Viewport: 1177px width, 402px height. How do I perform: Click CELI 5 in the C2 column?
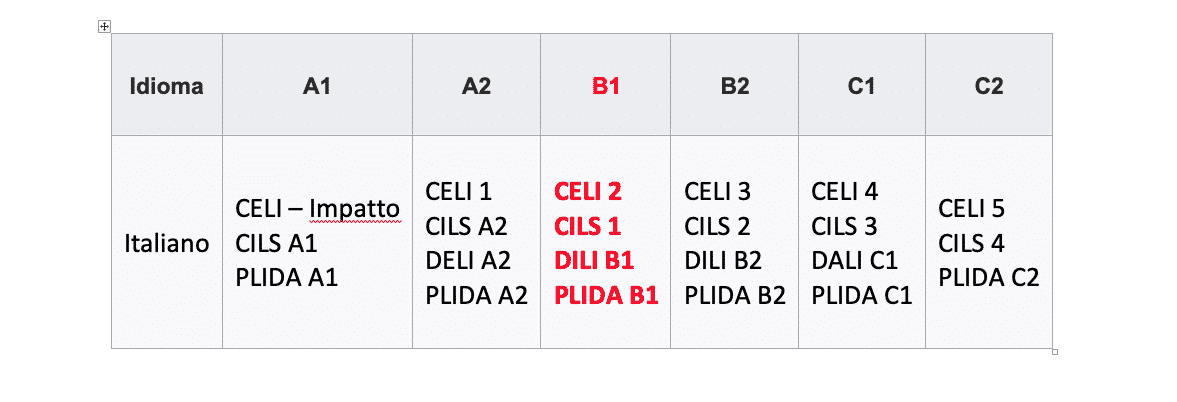click(x=971, y=208)
